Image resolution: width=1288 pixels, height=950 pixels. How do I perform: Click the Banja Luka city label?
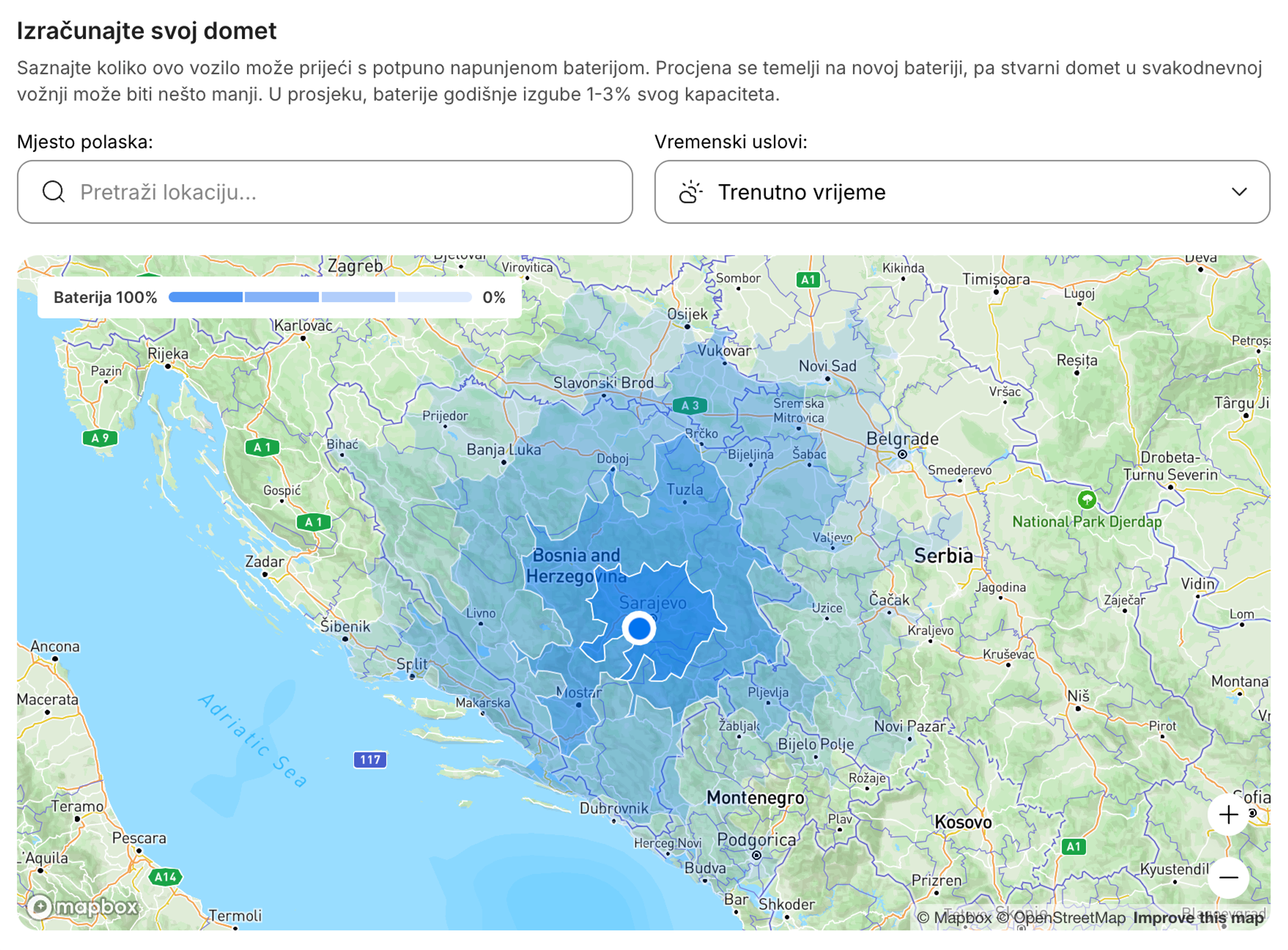click(x=503, y=450)
